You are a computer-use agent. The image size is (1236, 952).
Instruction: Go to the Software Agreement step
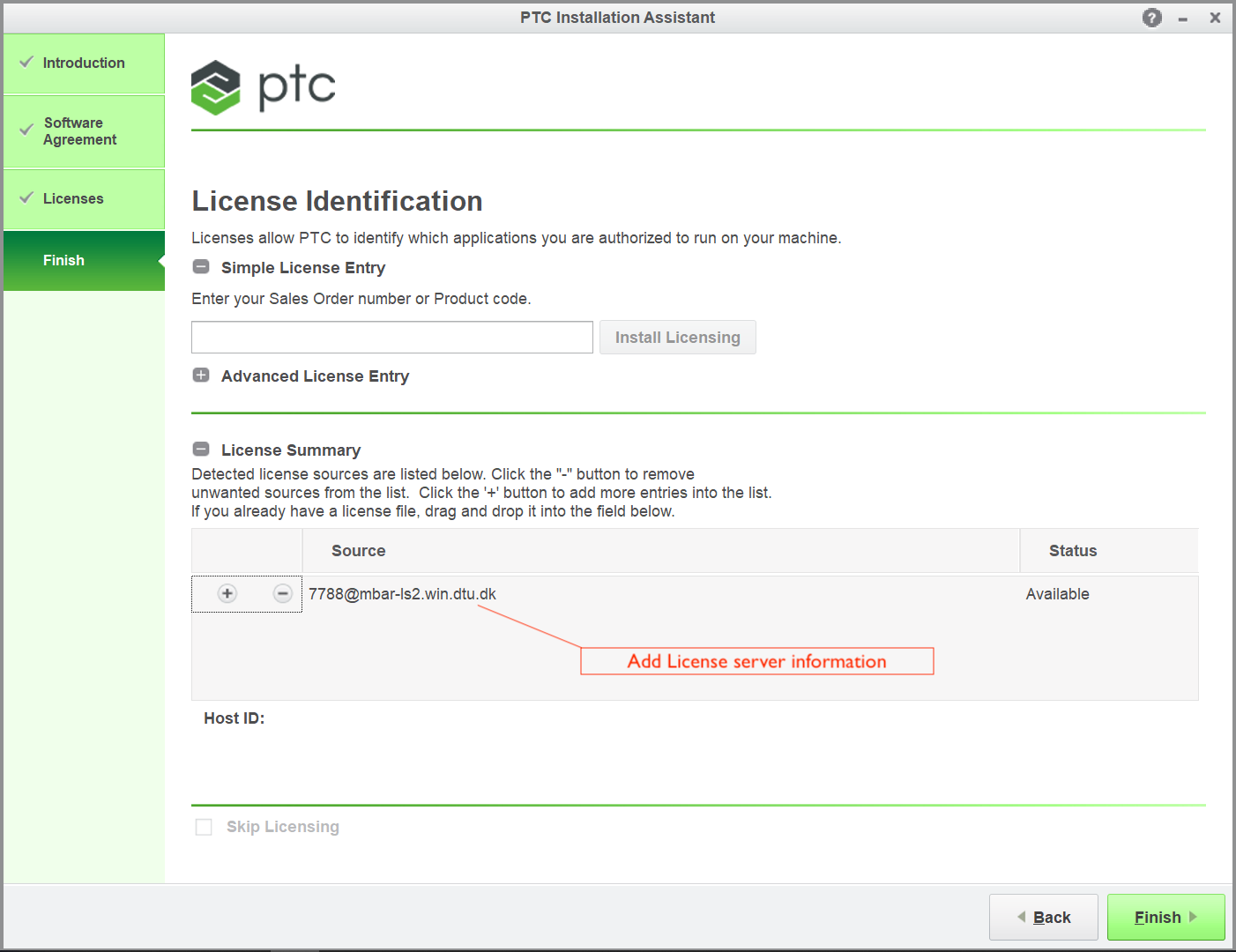click(x=84, y=131)
